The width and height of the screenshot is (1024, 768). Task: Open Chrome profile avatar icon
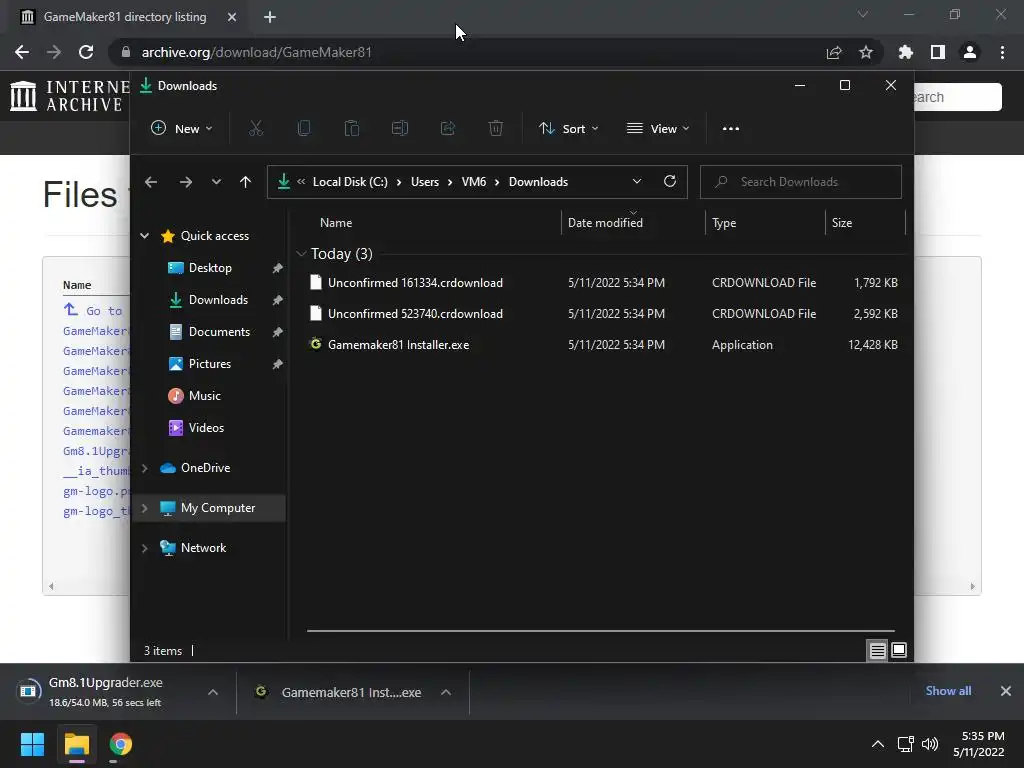970,52
